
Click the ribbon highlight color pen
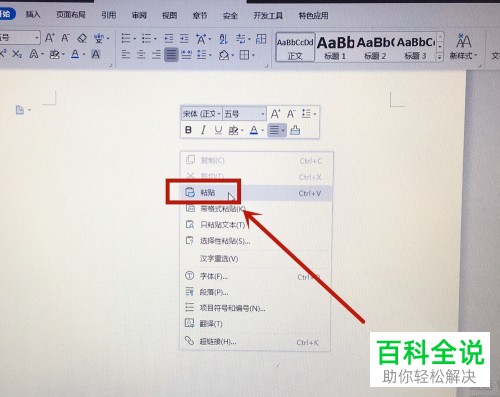pyautogui.click(x=54, y=54)
